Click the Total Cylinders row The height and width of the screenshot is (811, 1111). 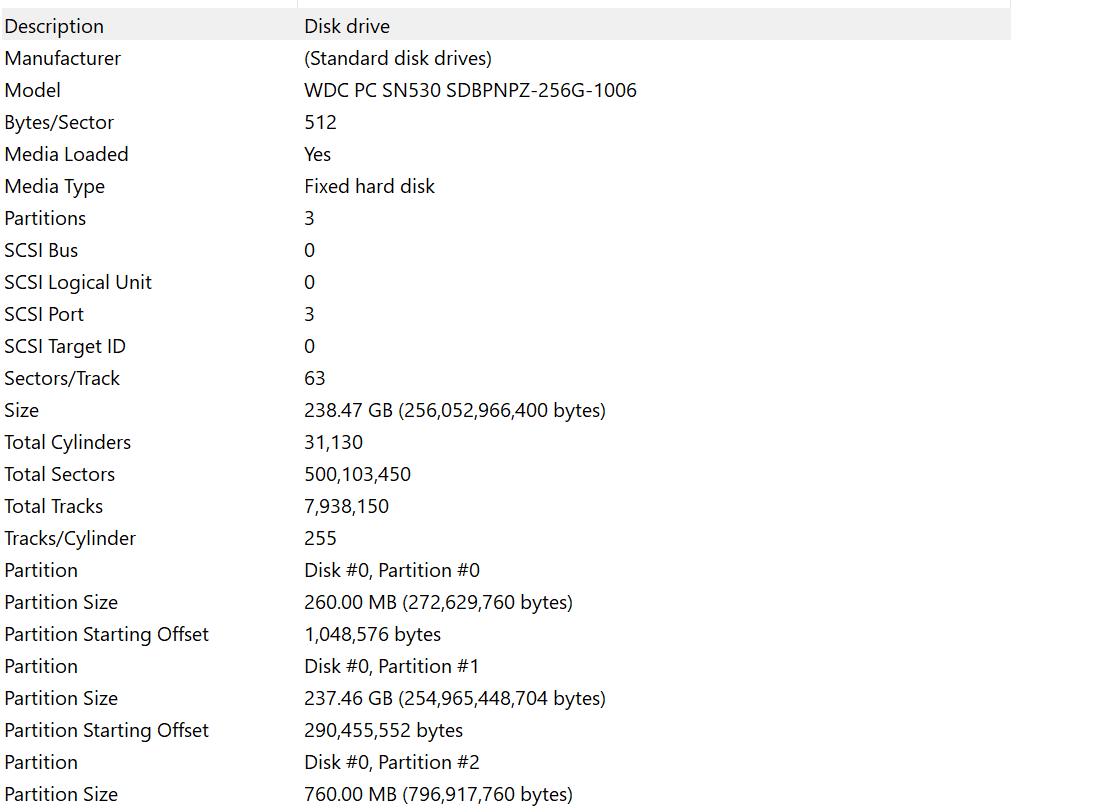(67, 442)
